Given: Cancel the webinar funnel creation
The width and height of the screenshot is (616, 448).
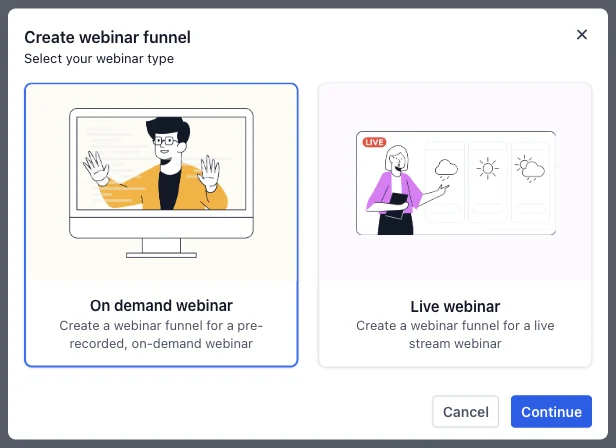Looking at the screenshot, I should pyautogui.click(x=466, y=411).
